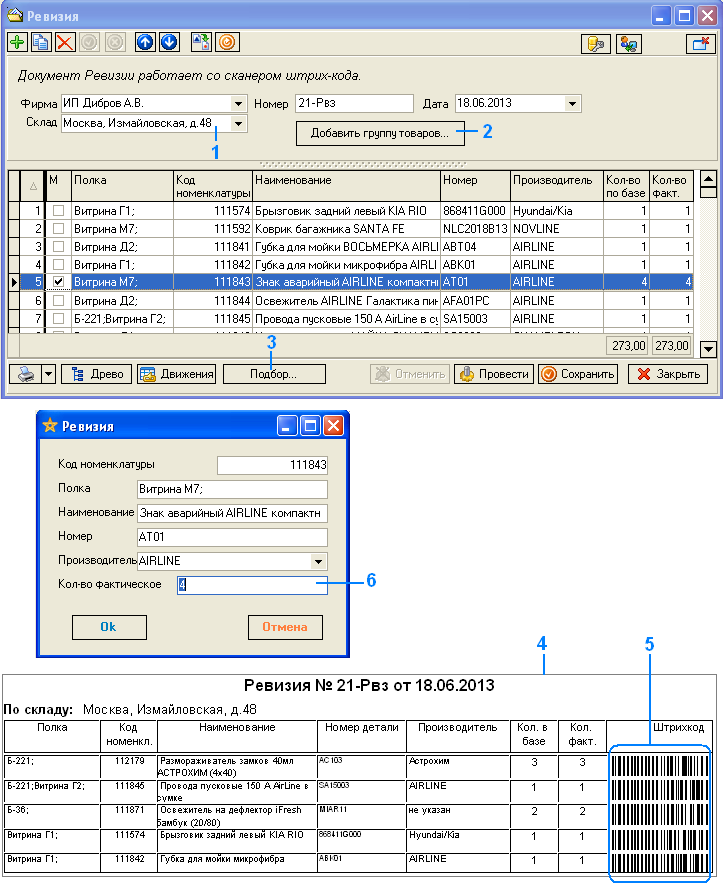Viewport: 723px width, 887px height.
Task: Click the Провести button
Action: 493,374
